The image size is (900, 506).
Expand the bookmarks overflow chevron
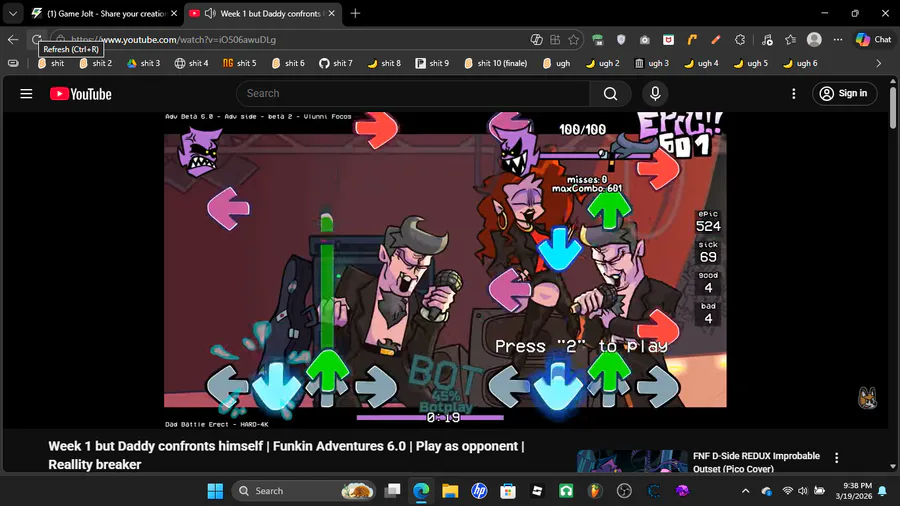(x=879, y=63)
